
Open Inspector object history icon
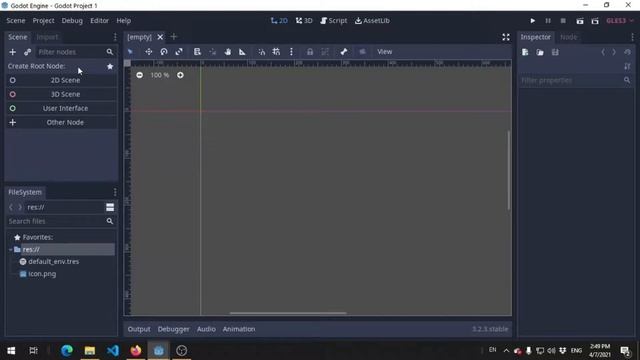627,52
